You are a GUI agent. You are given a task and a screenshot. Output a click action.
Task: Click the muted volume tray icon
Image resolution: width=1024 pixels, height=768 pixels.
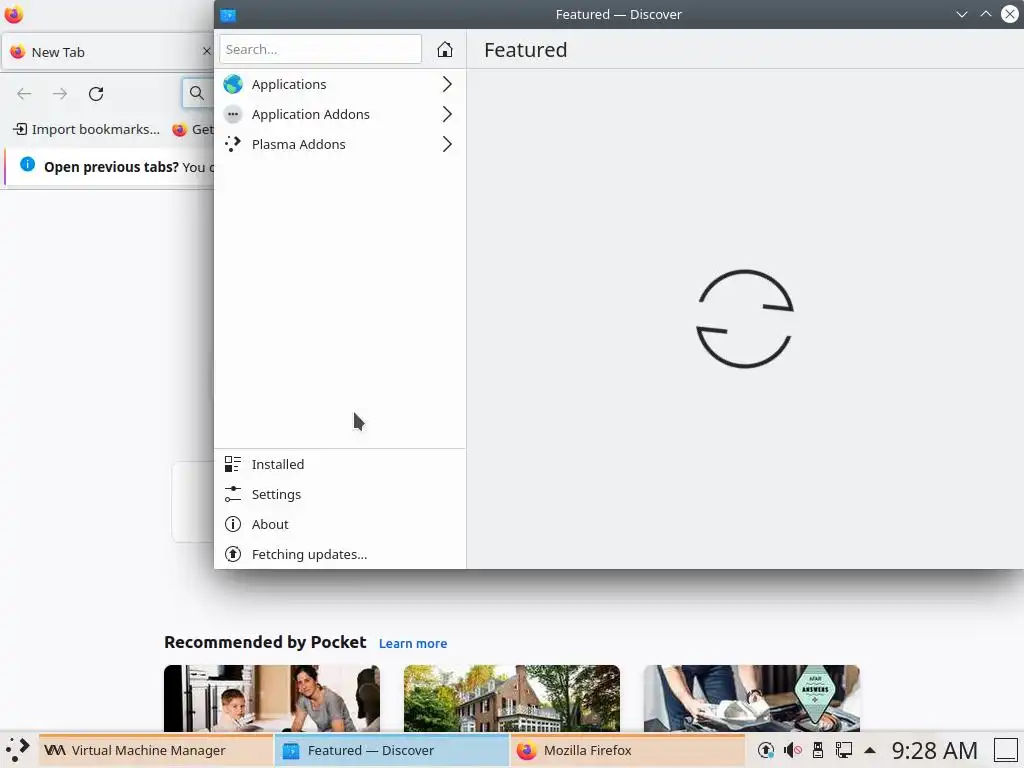pos(792,750)
